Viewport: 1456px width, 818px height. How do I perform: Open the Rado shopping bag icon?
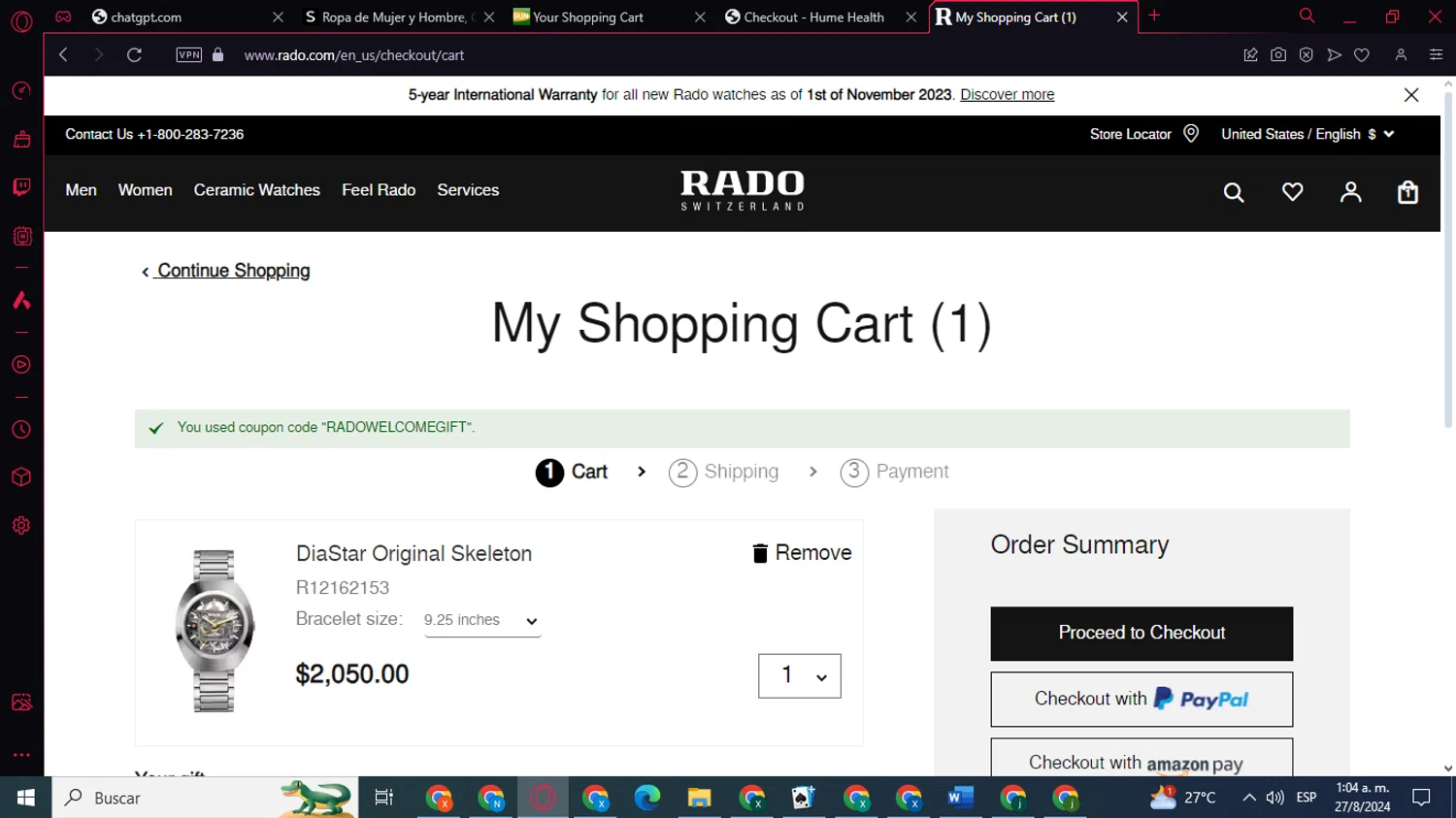[x=1407, y=192]
